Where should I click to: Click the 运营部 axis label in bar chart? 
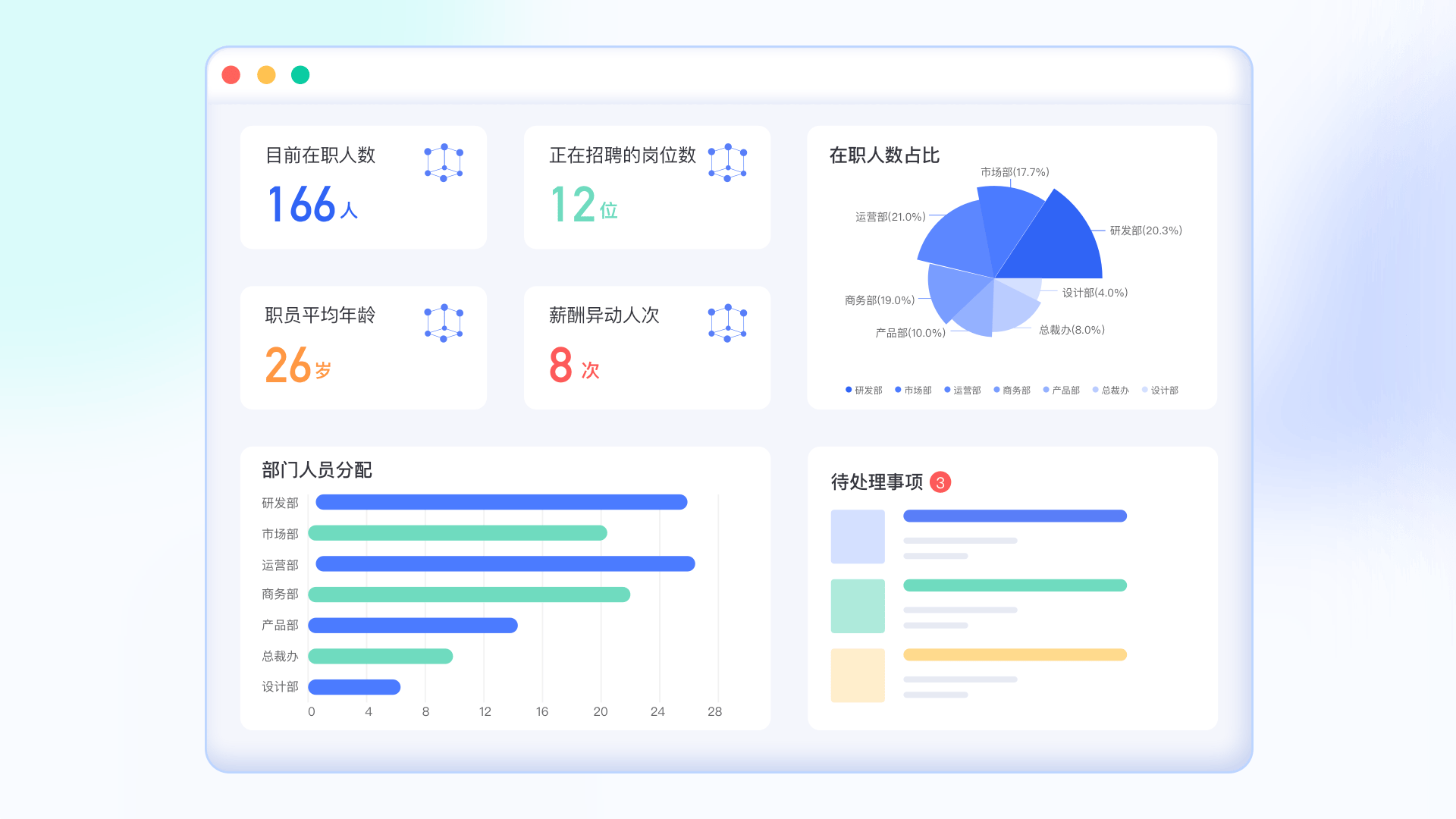[280, 565]
